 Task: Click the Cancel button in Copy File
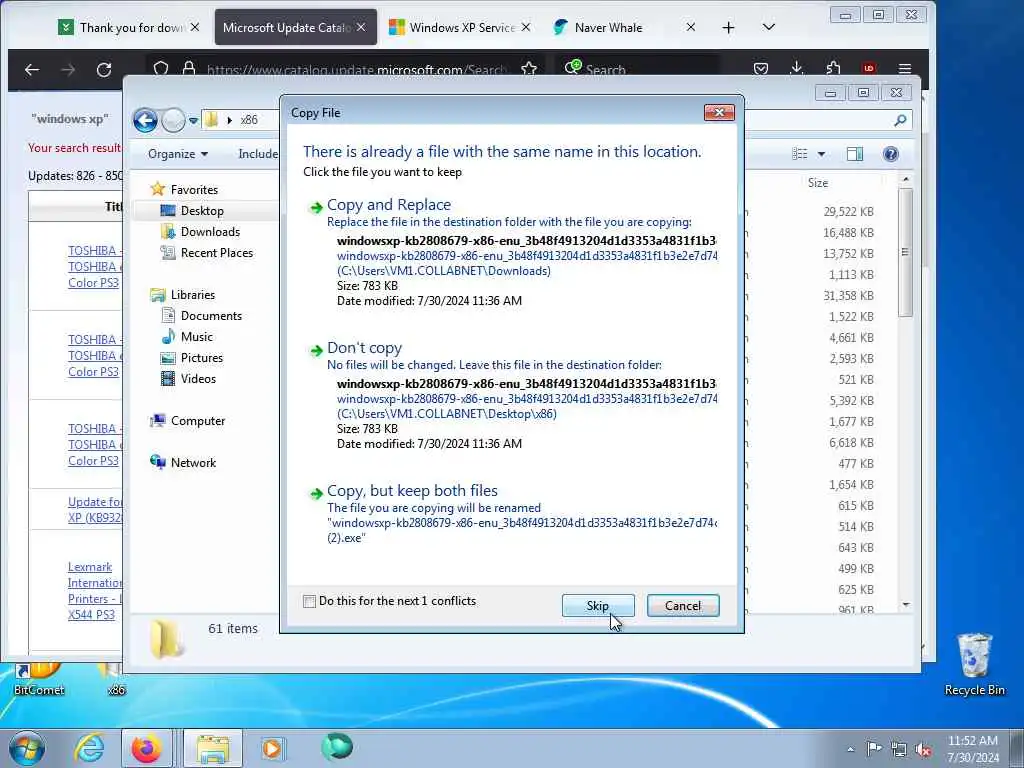pyautogui.click(x=683, y=605)
